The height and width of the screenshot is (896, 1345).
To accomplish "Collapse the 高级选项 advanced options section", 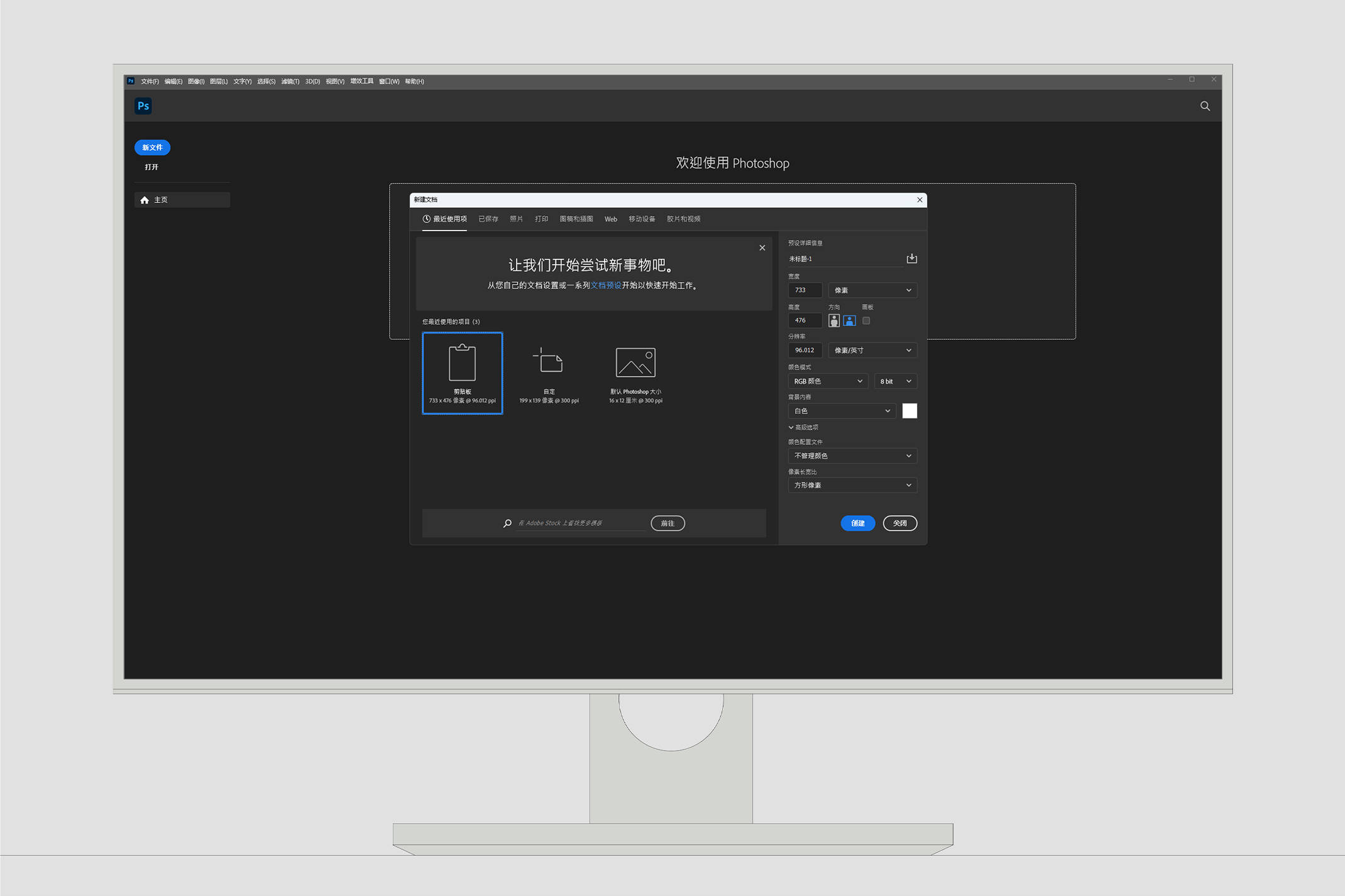I will (x=803, y=427).
